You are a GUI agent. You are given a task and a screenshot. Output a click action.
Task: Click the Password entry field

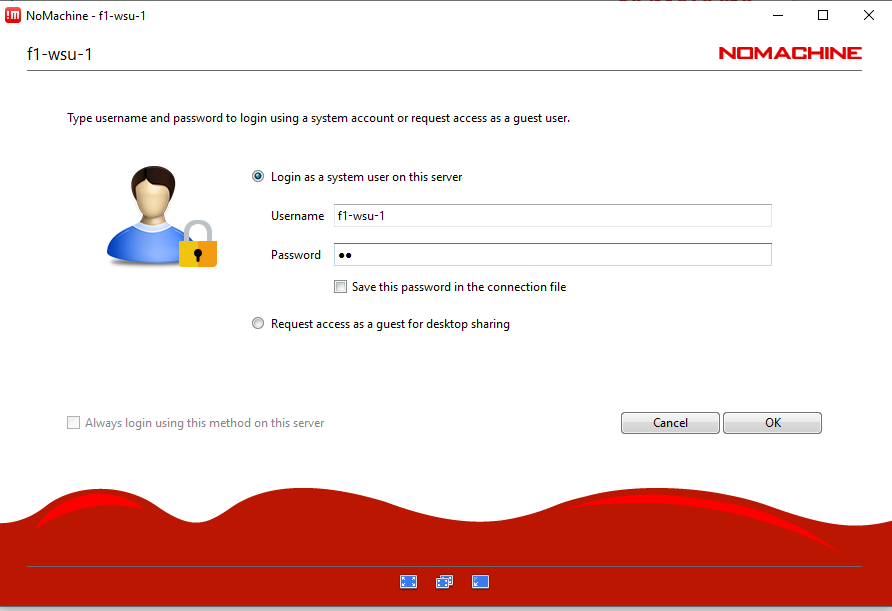(550, 254)
